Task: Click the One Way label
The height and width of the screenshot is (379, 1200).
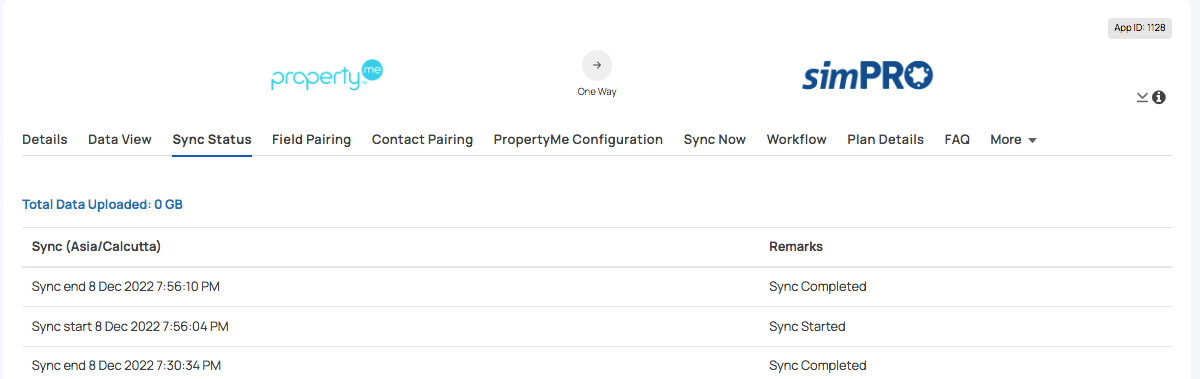Action: pos(597,92)
